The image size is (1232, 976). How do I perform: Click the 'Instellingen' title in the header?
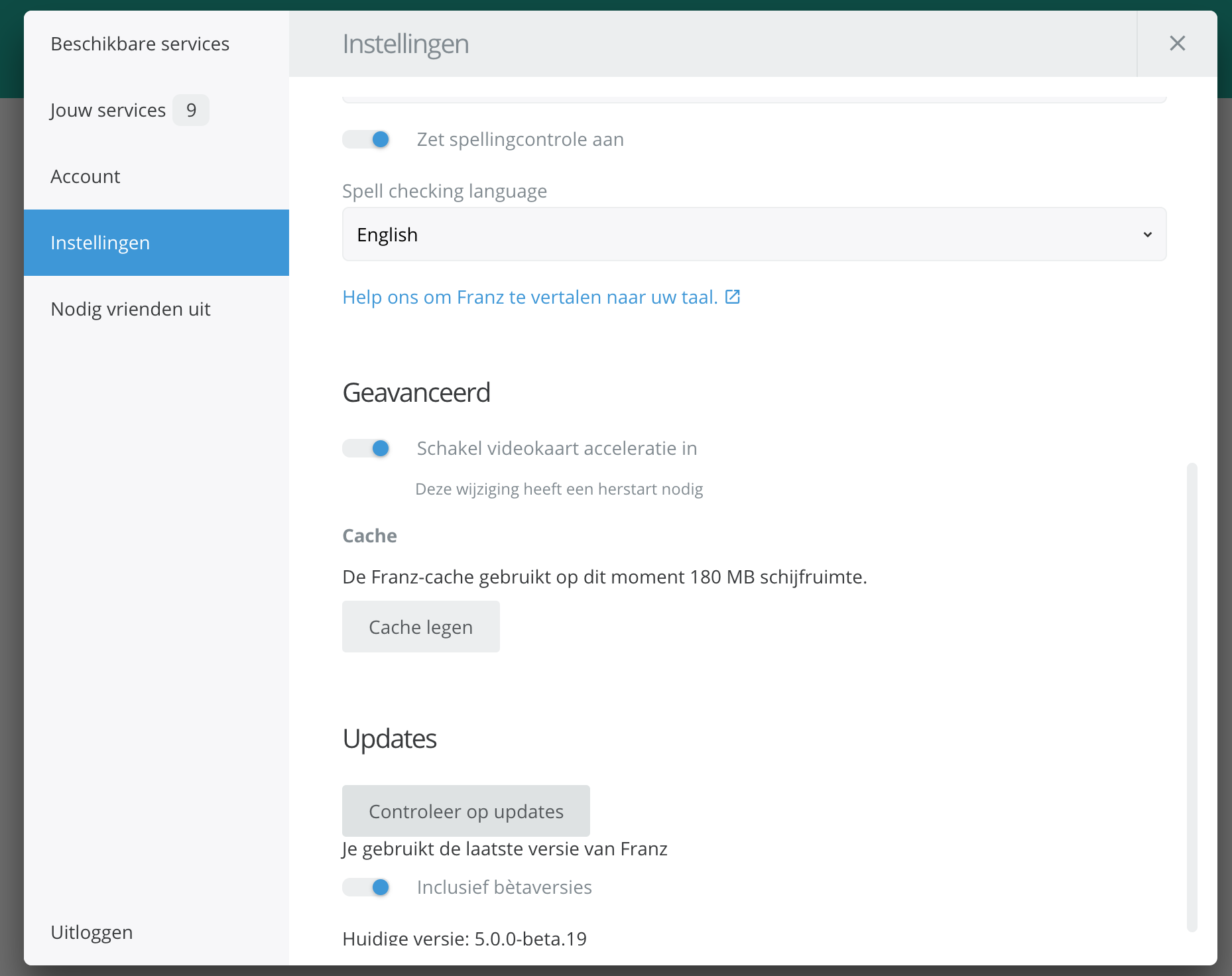[406, 44]
